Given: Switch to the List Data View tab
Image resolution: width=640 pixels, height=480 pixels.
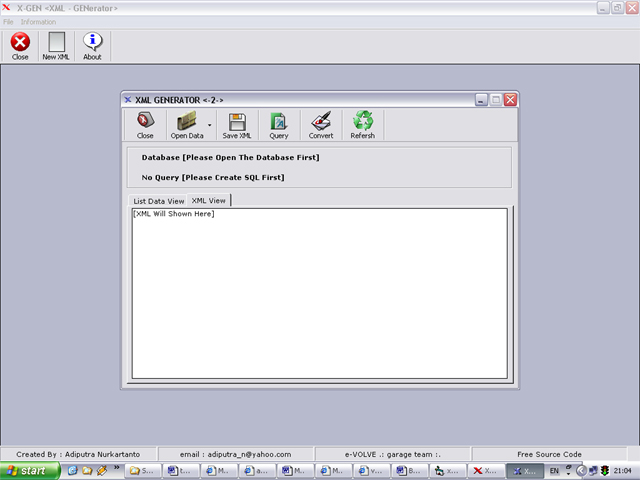Looking at the screenshot, I should click(159, 201).
